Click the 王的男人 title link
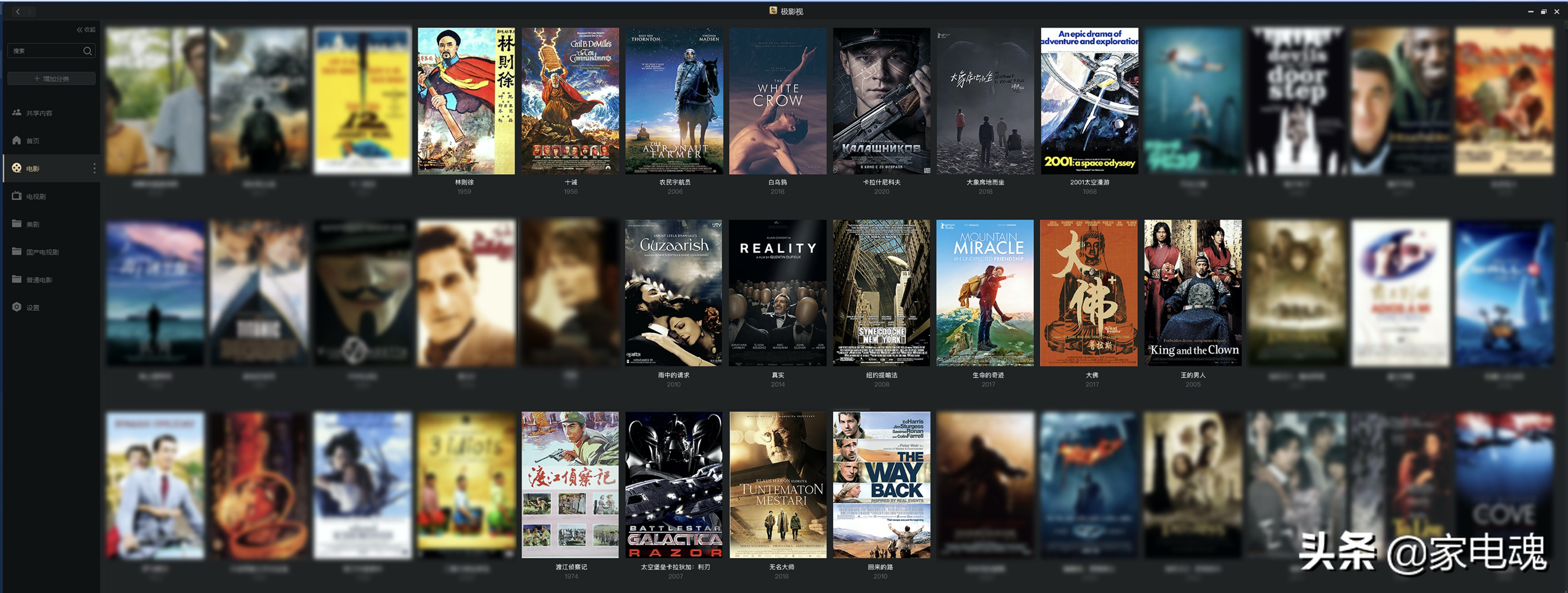Screen dimensions: 1568x593 pyautogui.click(x=1192, y=375)
